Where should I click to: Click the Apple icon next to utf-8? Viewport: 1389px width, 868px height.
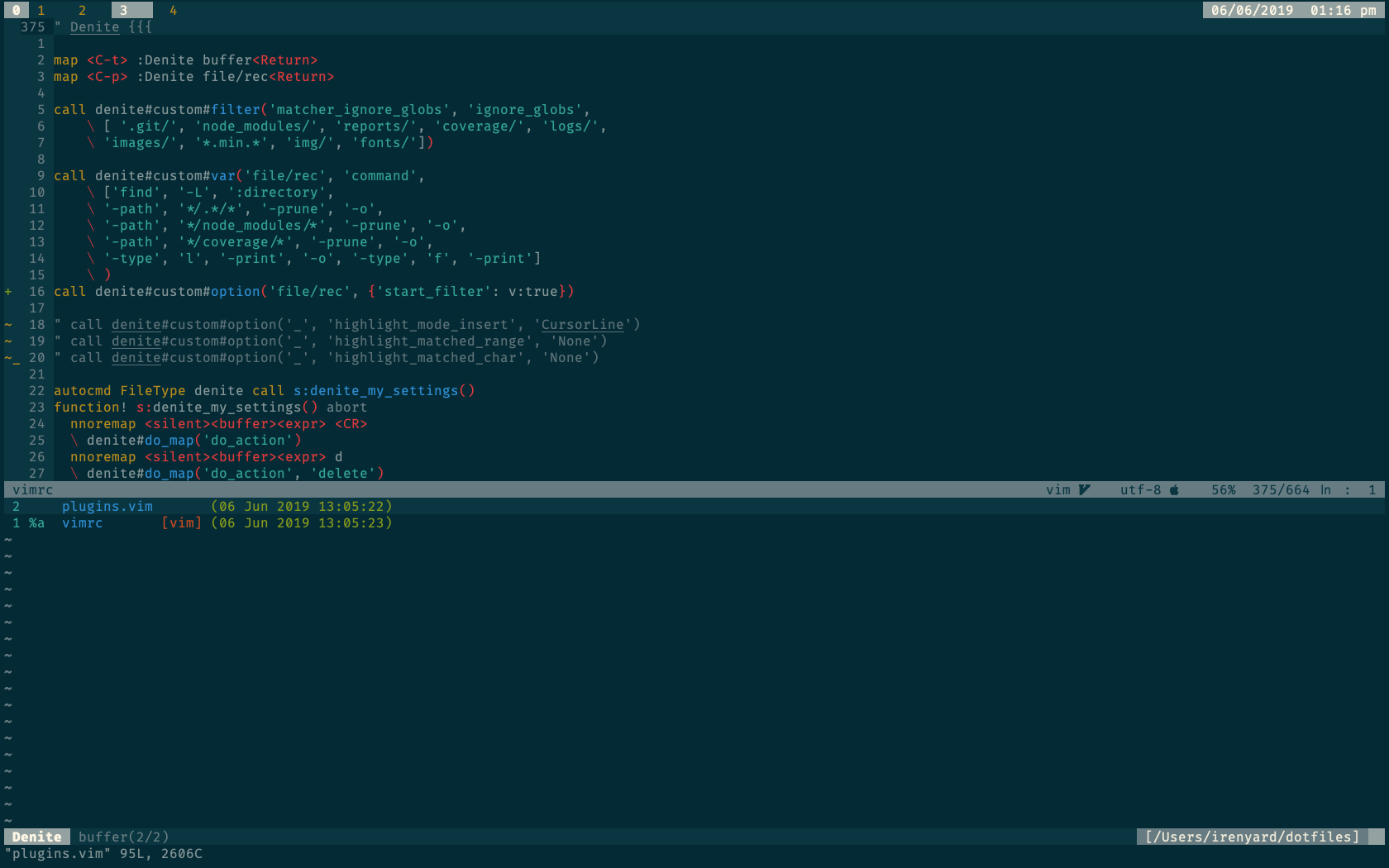click(1175, 489)
